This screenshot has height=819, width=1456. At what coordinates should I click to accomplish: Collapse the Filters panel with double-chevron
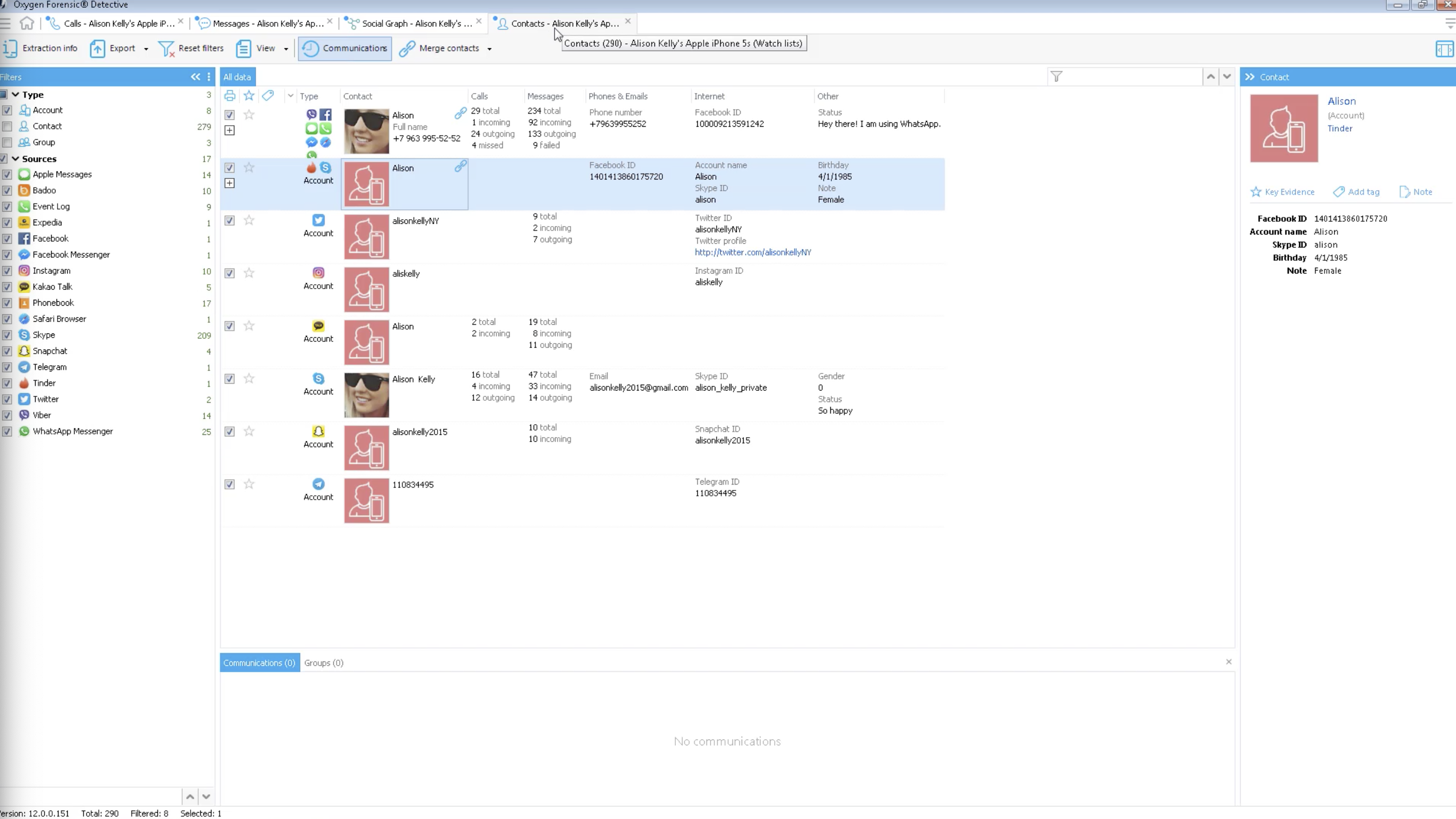[195, 77]
